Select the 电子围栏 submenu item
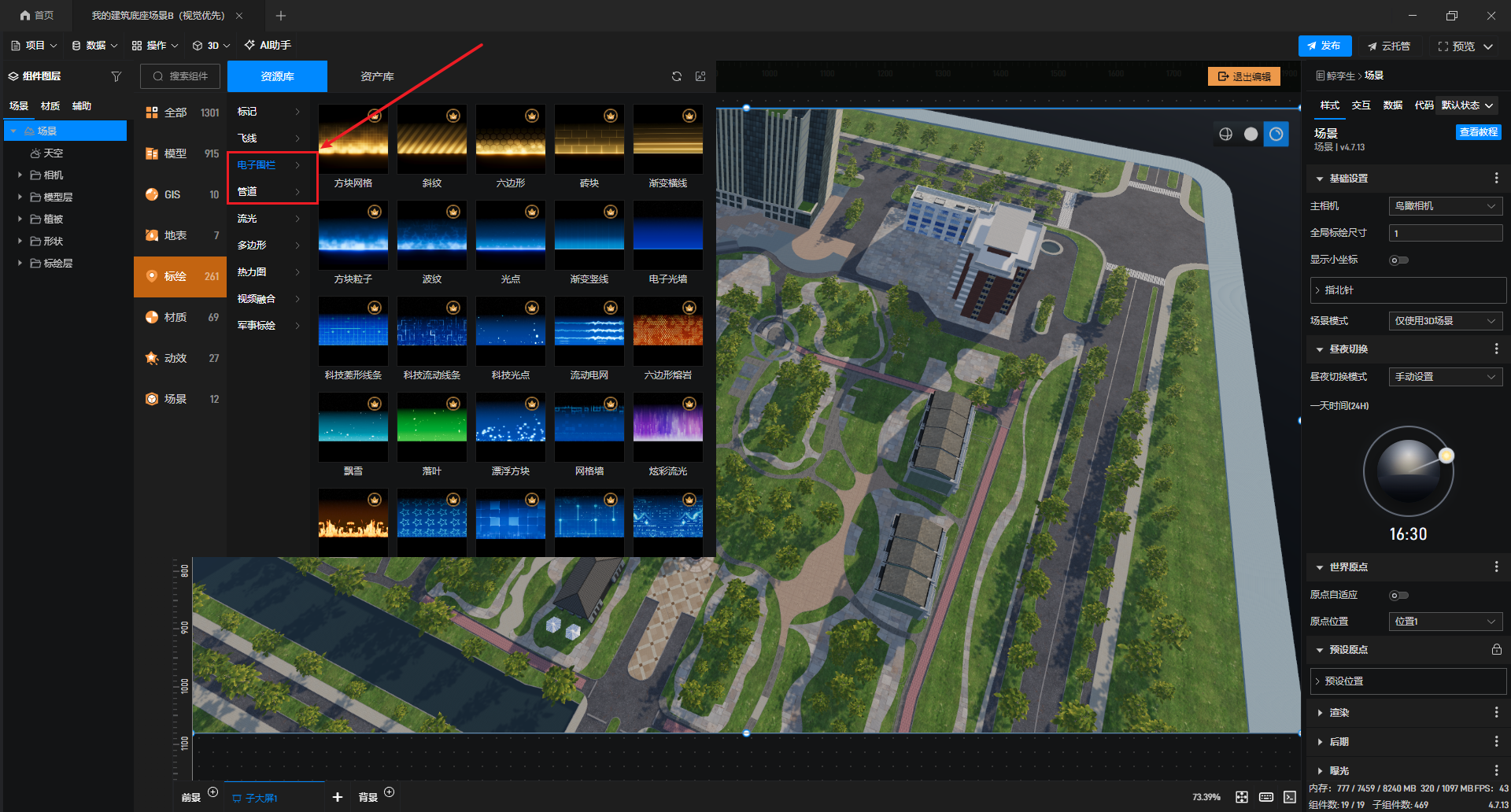The image size is (1511, 812). [269, 164]
